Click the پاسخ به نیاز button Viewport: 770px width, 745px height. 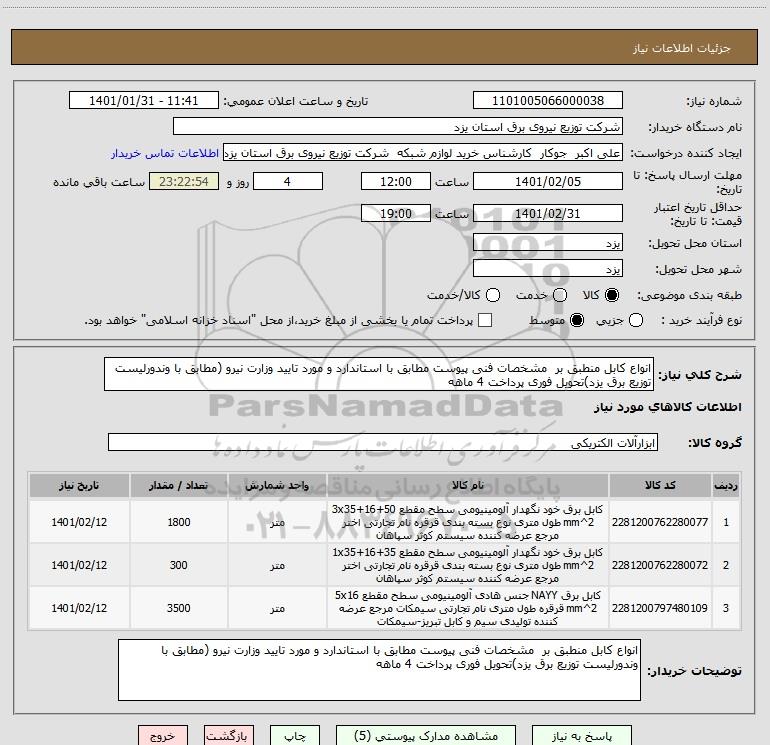tap(582, 736)
